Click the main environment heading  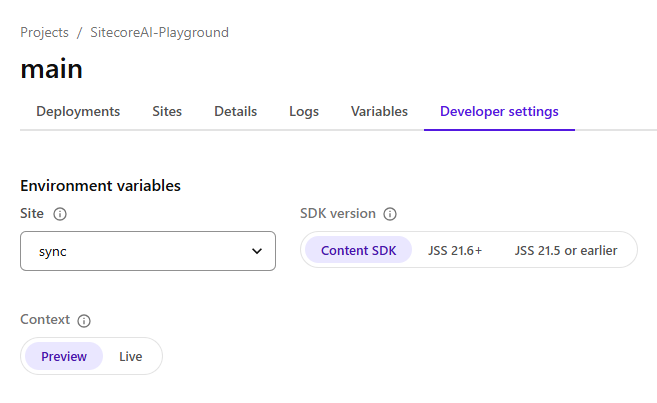point(52,69)
